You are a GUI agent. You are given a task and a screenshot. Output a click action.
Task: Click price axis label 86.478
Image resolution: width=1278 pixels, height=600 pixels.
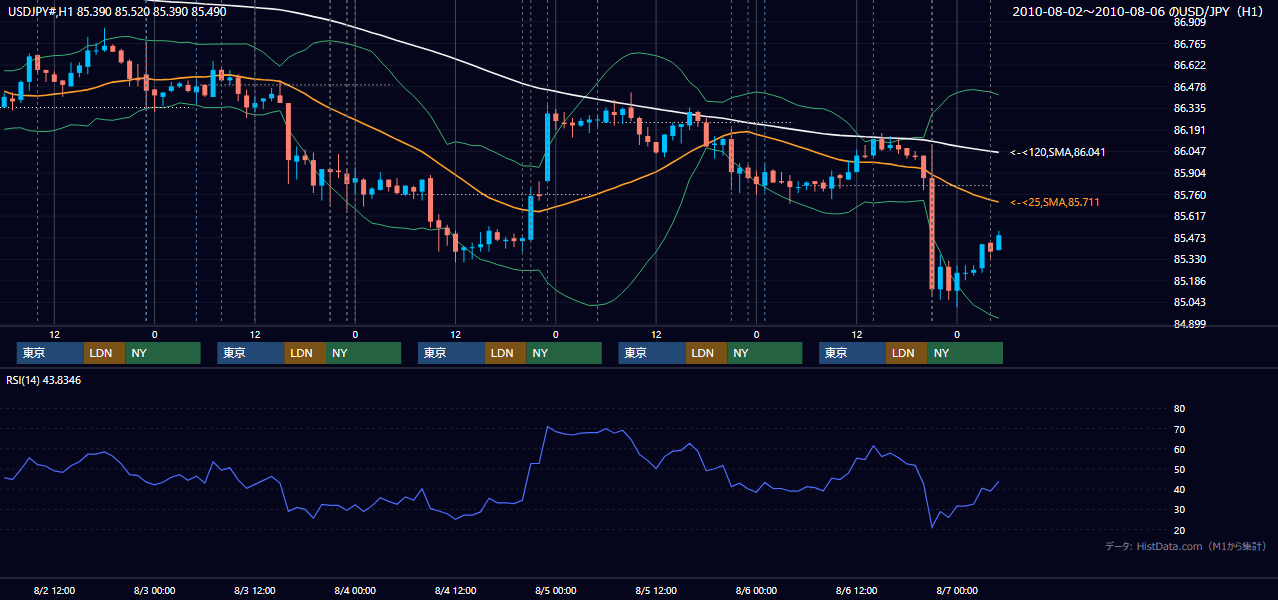pos(1189,87)
